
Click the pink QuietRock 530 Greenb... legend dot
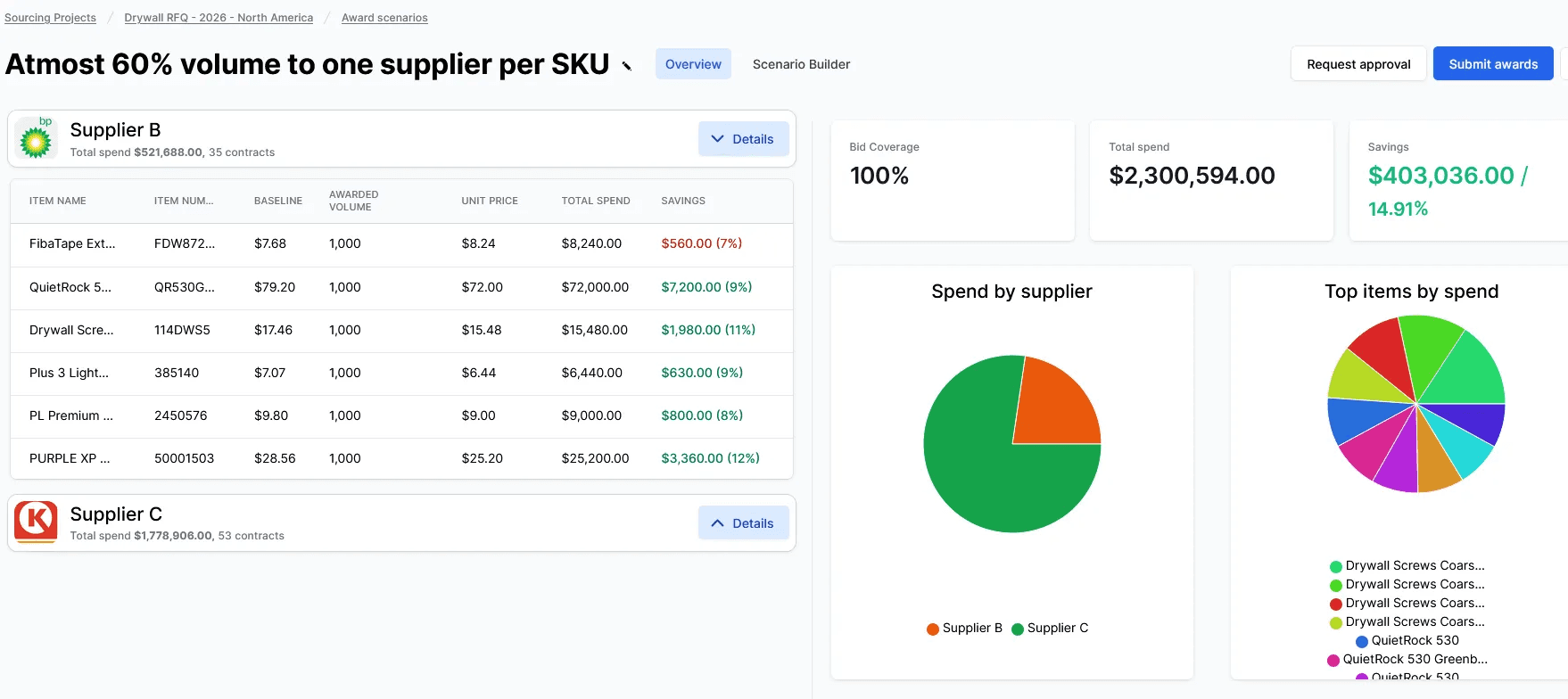click(x=1333, y=660)
